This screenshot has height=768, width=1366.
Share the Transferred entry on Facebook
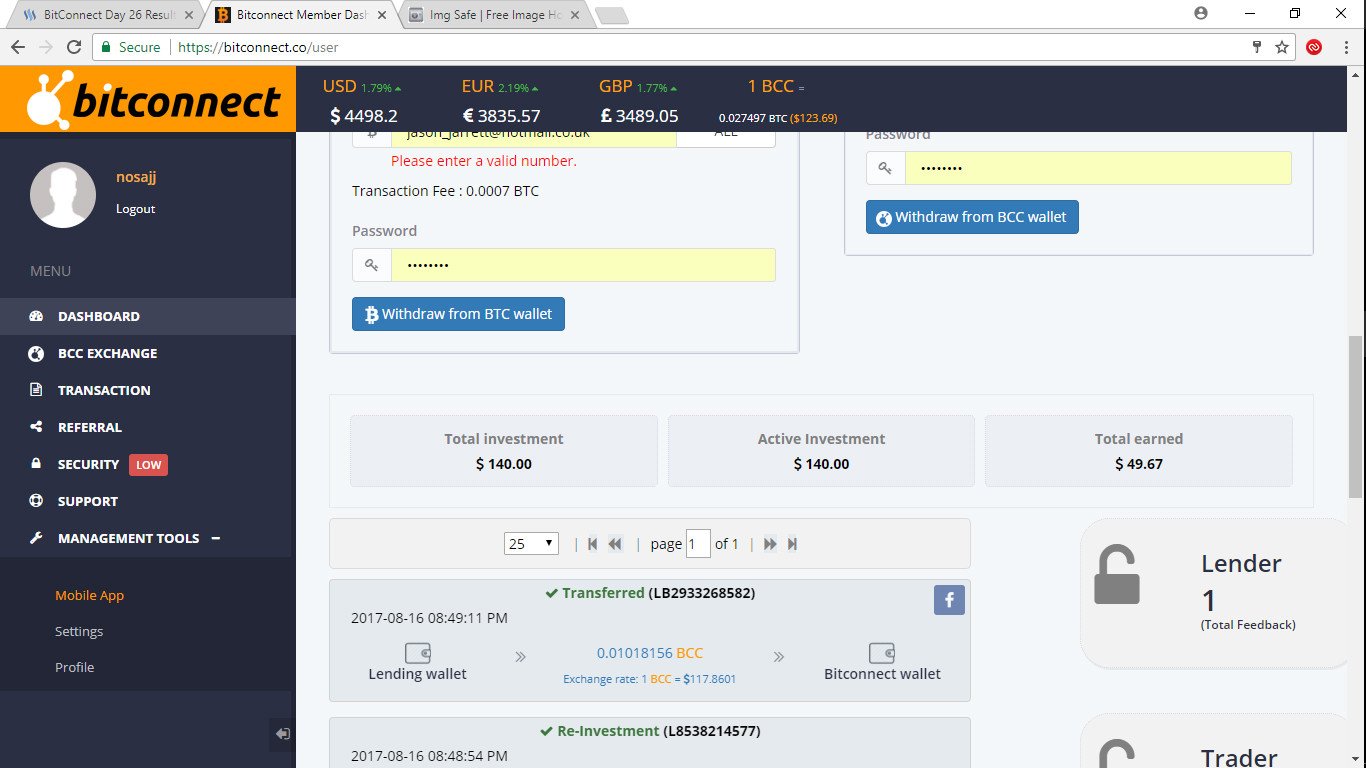click(x=949, y=600)
